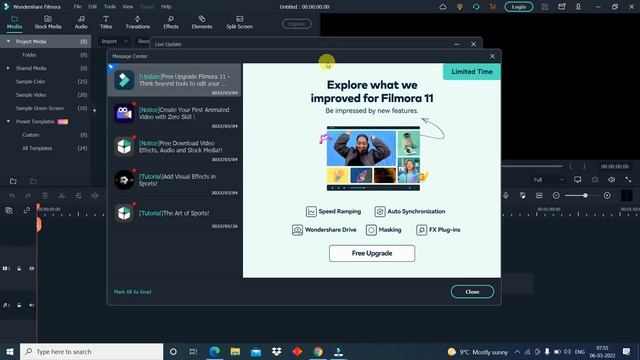Collapse the Project Media tree
The height and width of the screenshot is (360, 640).
tap(8, 42)
